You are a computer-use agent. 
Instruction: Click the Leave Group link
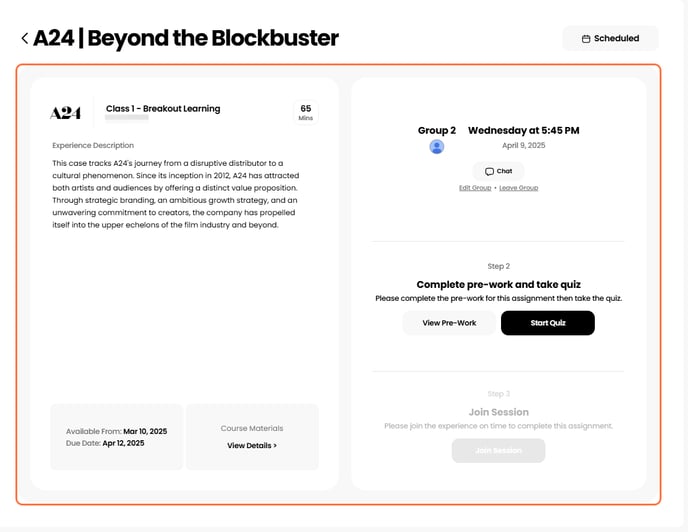point(518,188)
